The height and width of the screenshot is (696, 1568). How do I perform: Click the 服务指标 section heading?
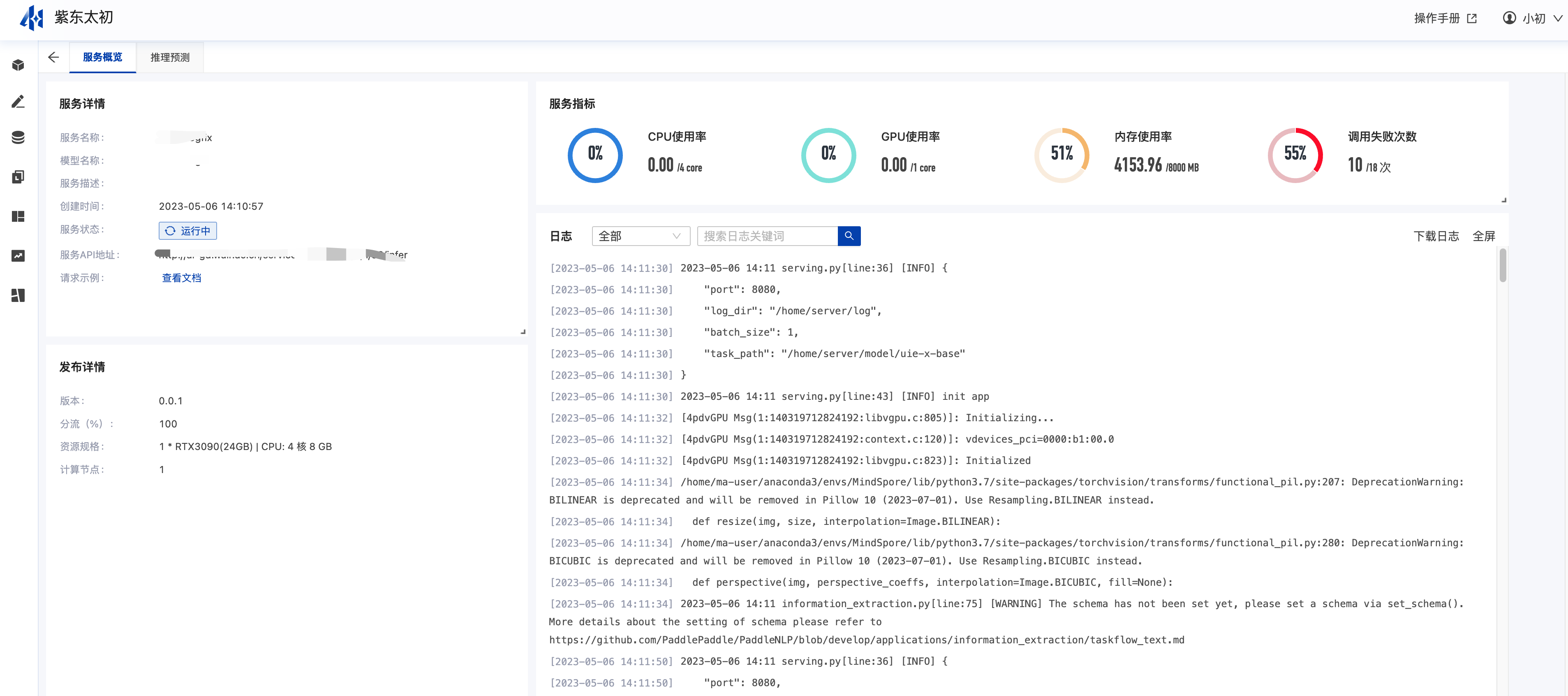click(571, 104)
